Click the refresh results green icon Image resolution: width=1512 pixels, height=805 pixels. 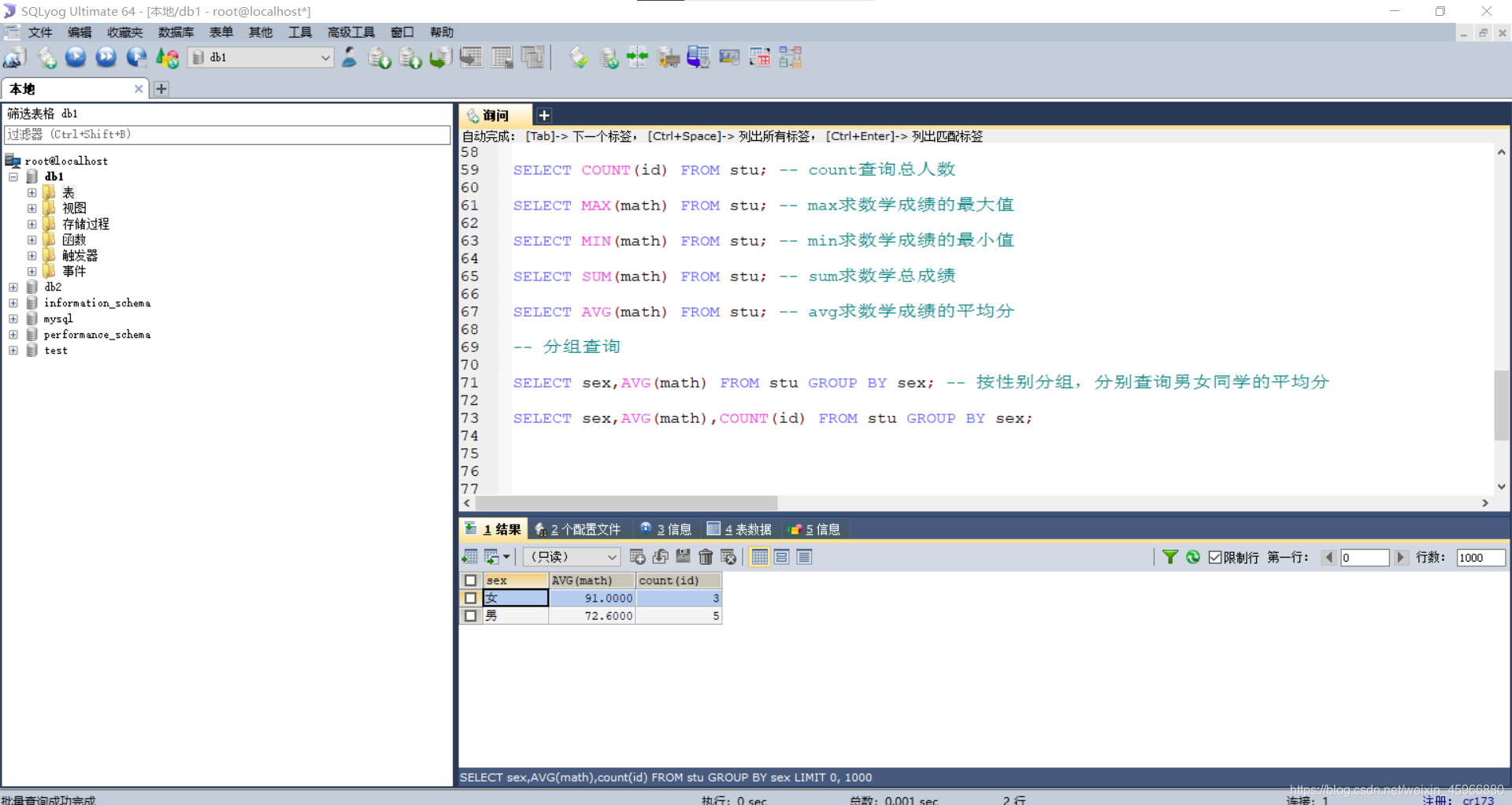[x=1193, y=557]
